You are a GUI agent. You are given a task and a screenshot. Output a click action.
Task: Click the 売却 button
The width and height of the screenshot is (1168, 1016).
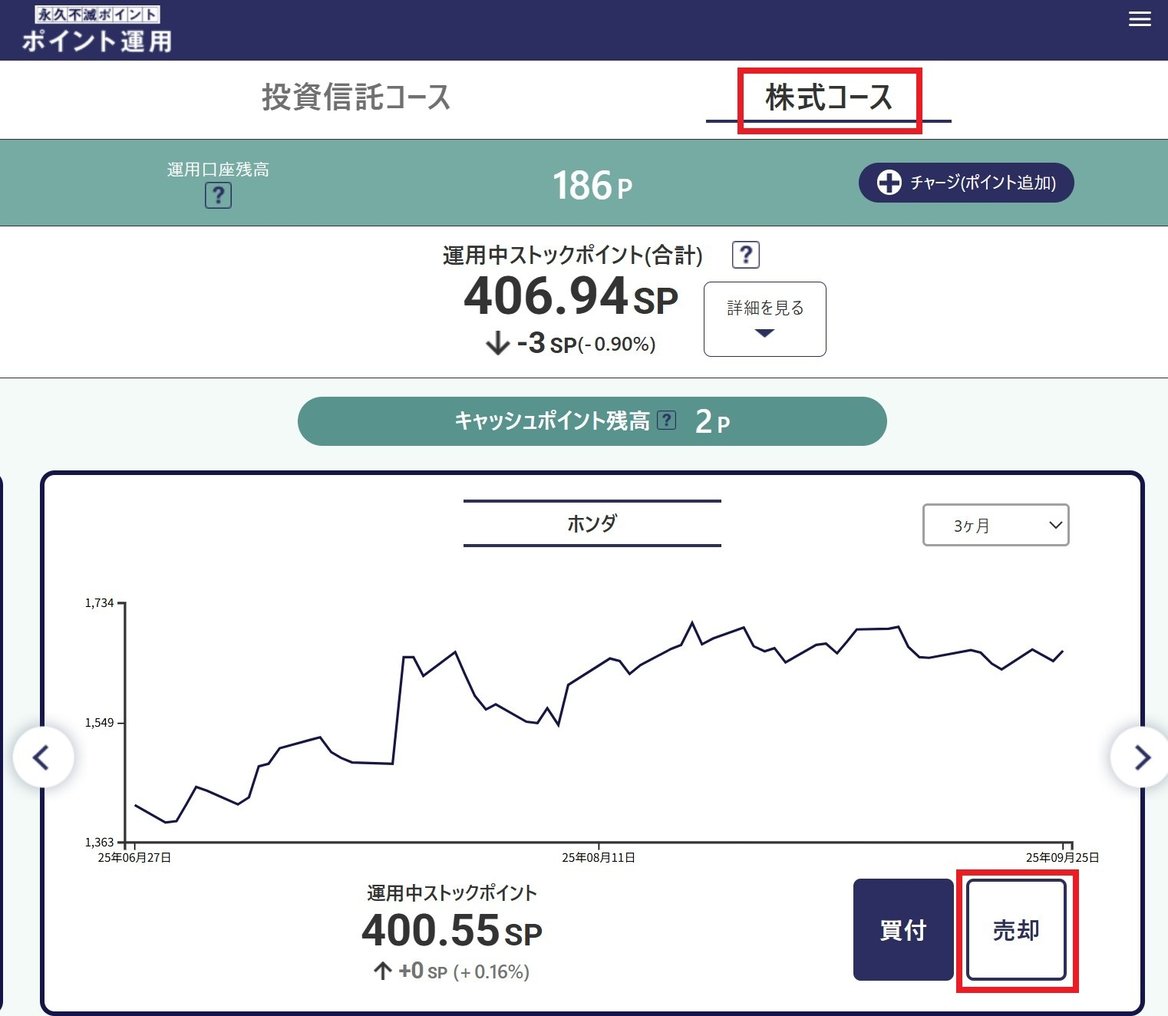(x=1016, y=930)
